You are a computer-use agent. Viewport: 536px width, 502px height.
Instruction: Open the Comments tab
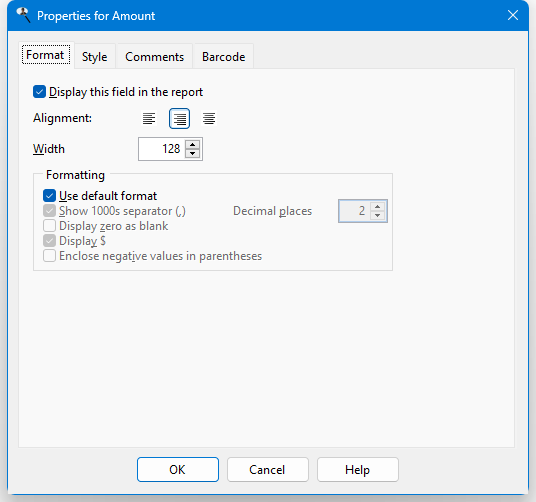tap(155, 57)
